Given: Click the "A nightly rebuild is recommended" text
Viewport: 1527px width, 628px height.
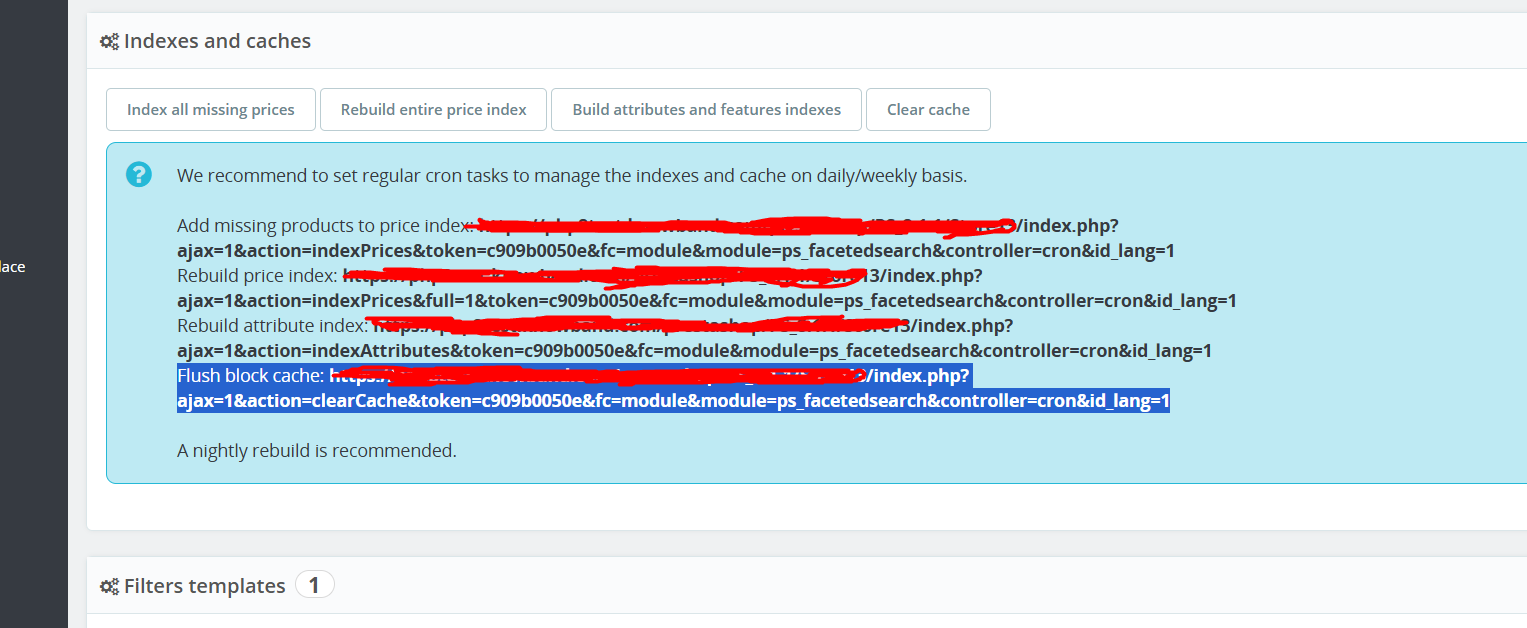Looking at the screenshot, I should (x=317, y=451).
